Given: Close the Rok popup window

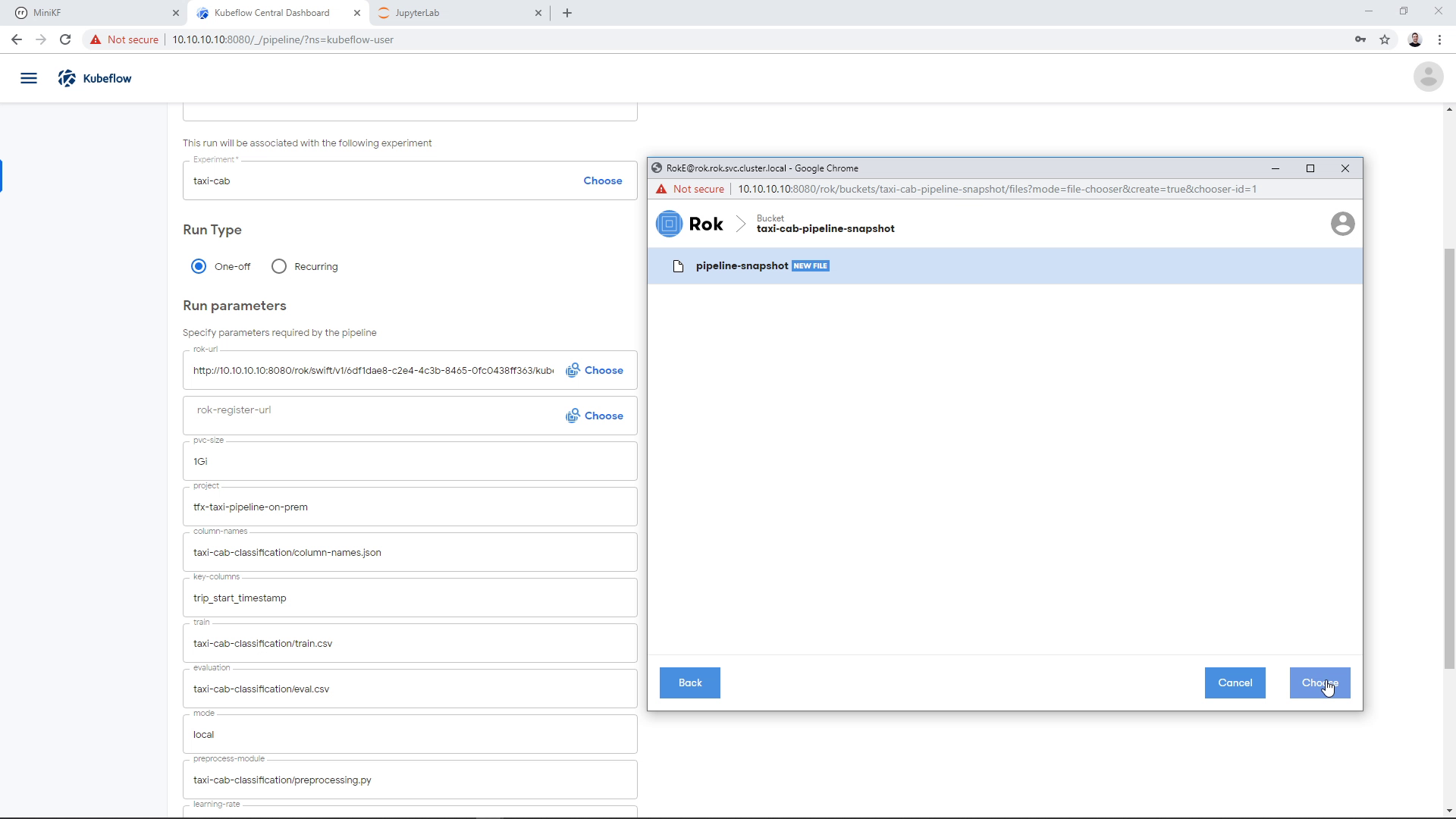Looking at the screenshot, I should click(1345, 168).
